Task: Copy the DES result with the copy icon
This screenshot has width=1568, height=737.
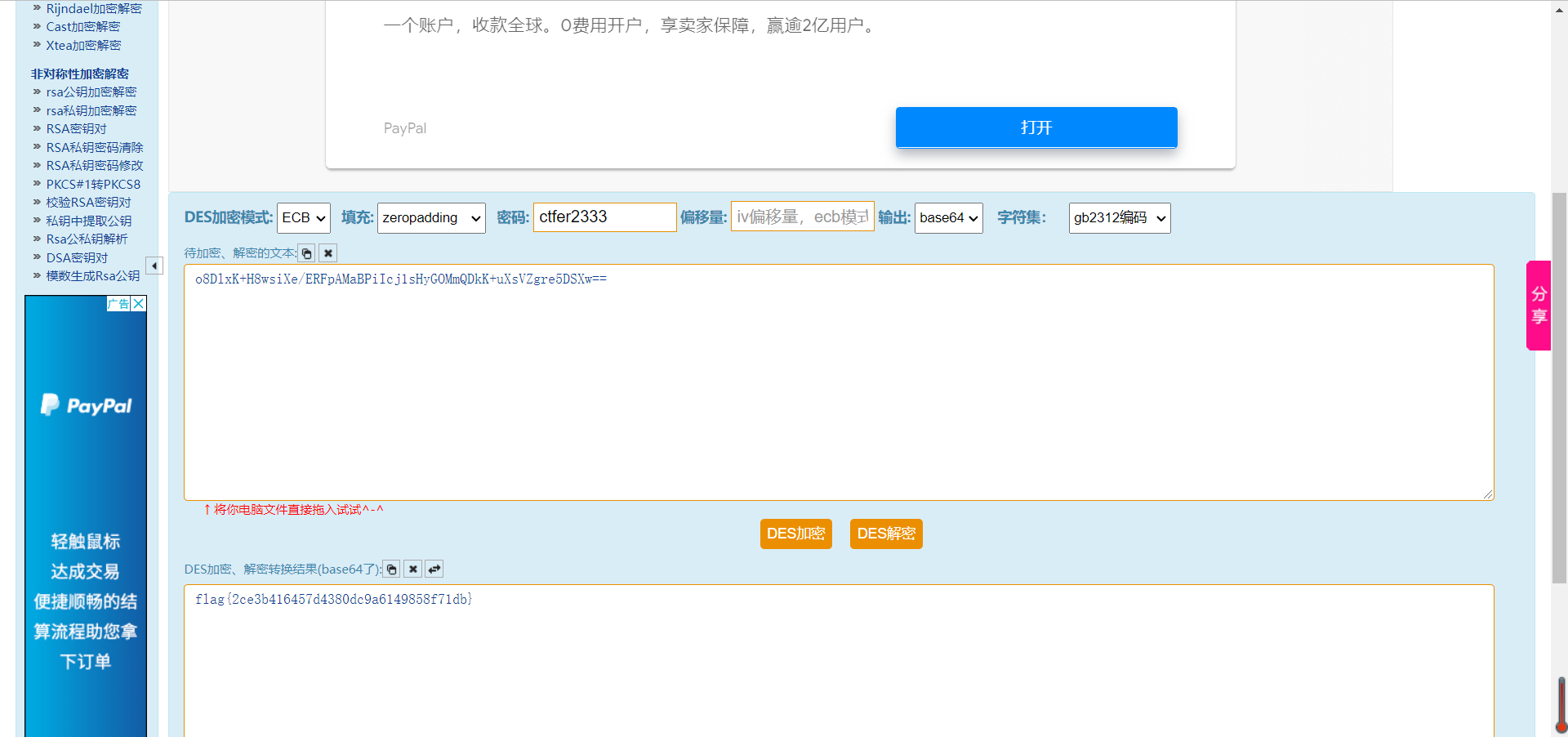Action: tap(392, 569)
